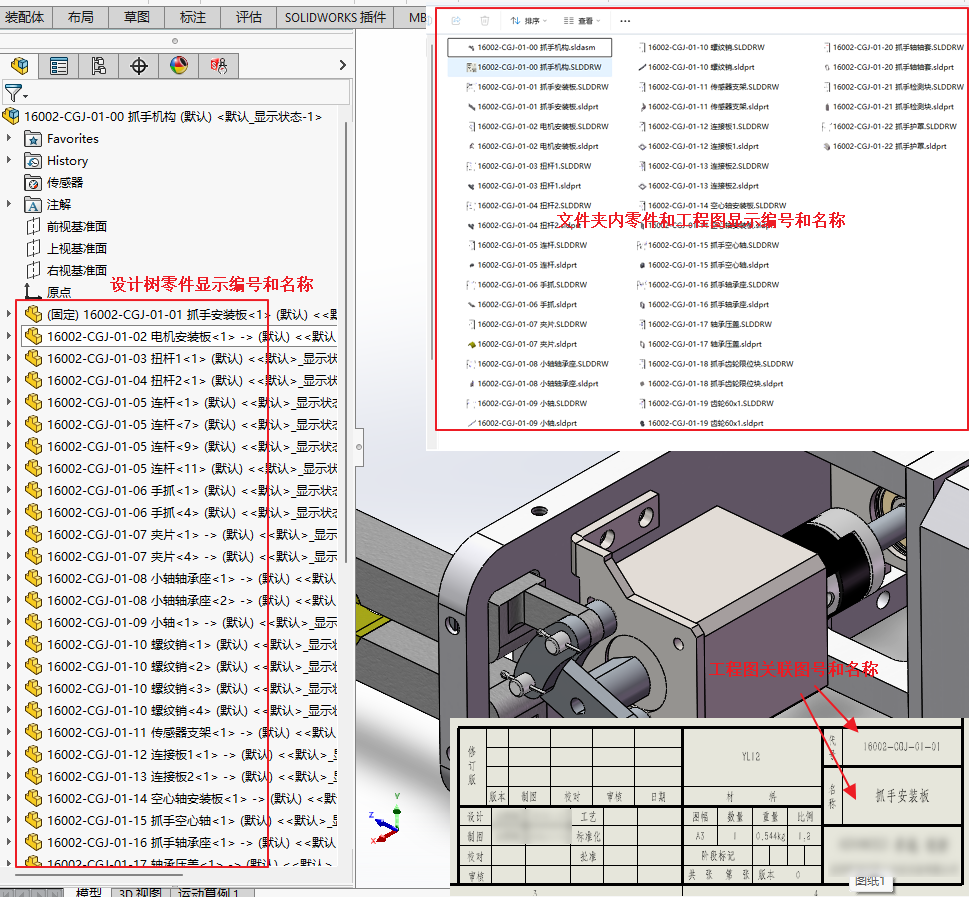Viewport: 969px width, 897px height.
Task: Expand the Favorites folder in design tree
Action: (9, 138)
